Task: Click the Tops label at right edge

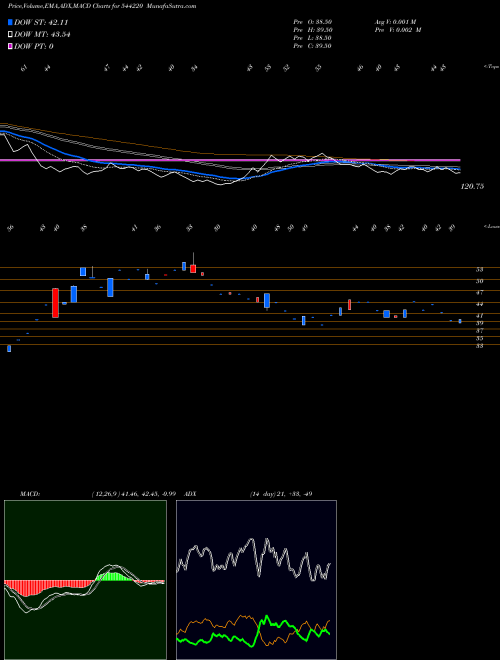Action: (x=491, y=67)
